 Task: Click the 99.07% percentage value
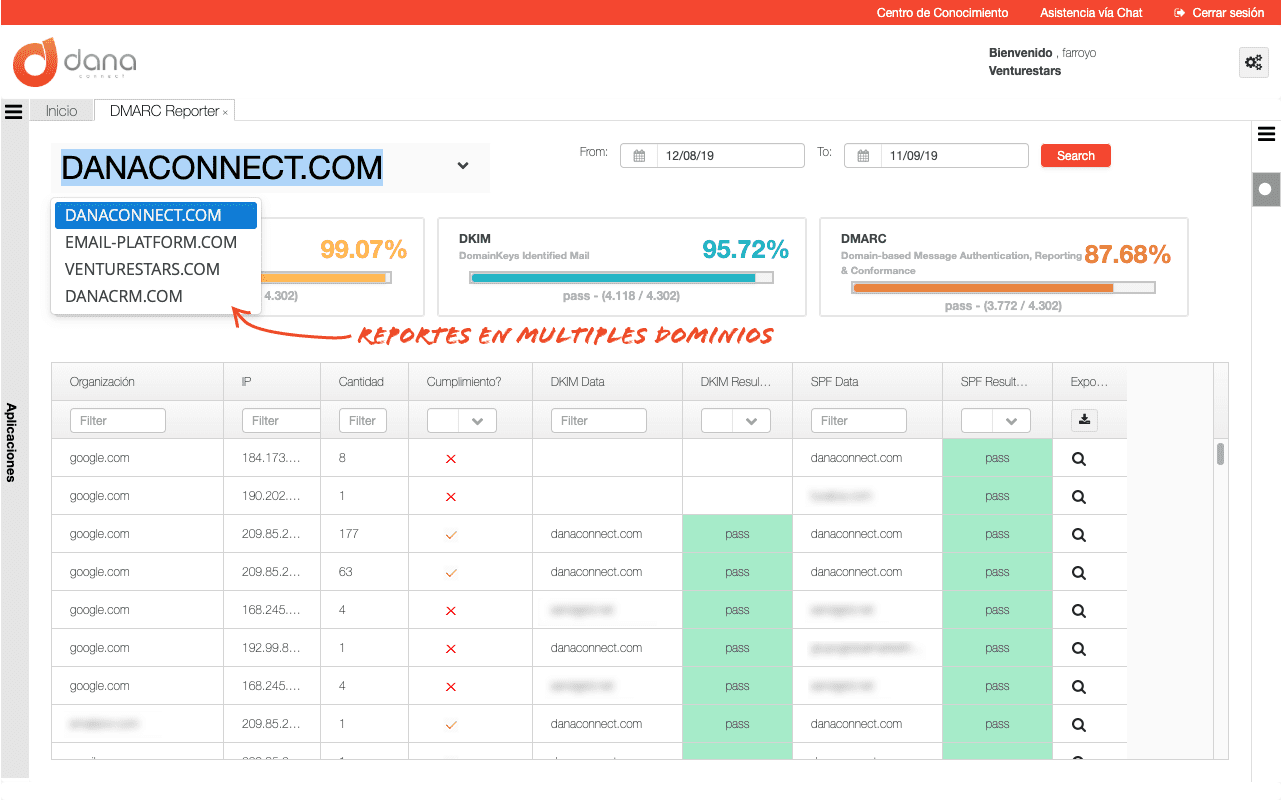pyautogui.click(x=363, y=250)
